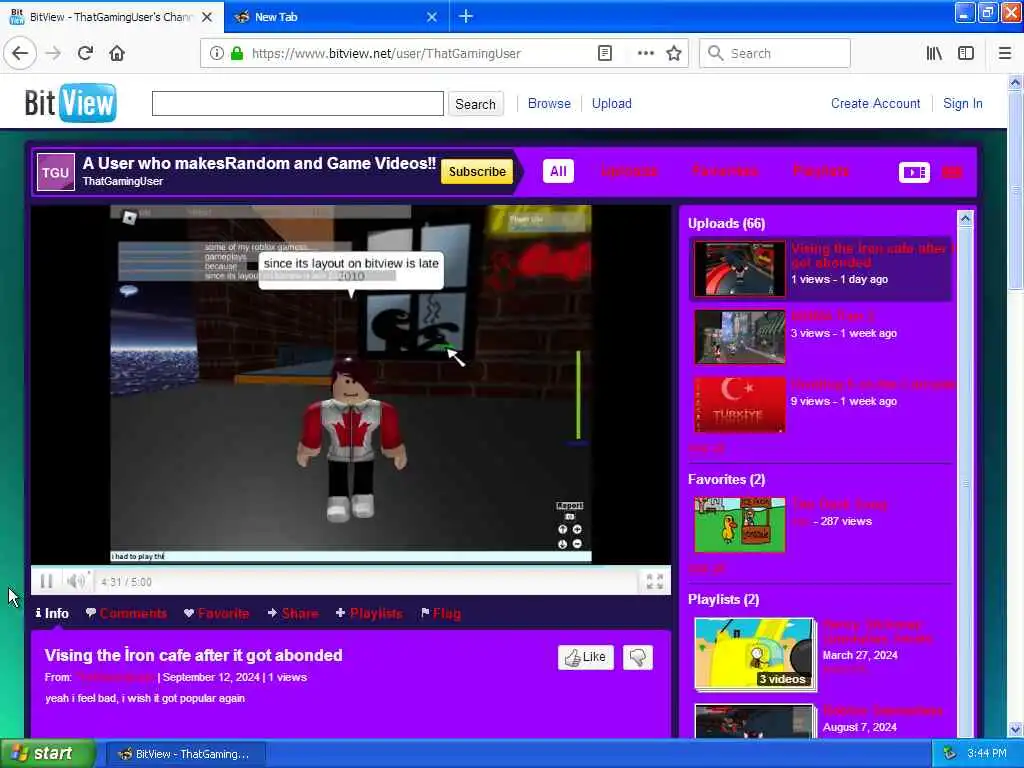Click the video player frame
The height and width of the screenshot is (768, 1024).
coord(351,384)
